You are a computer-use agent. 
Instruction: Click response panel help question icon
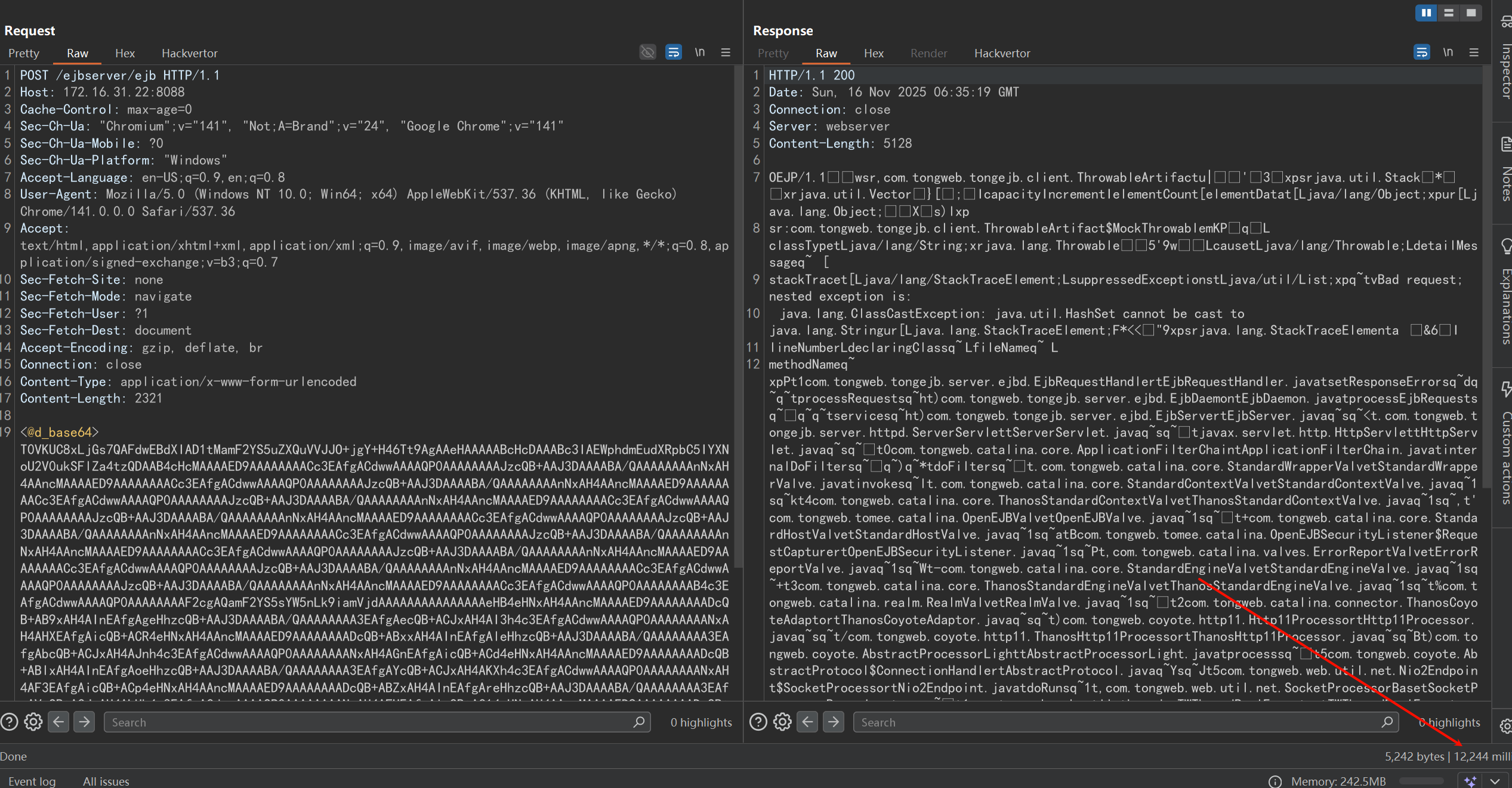tap(758, 722)
